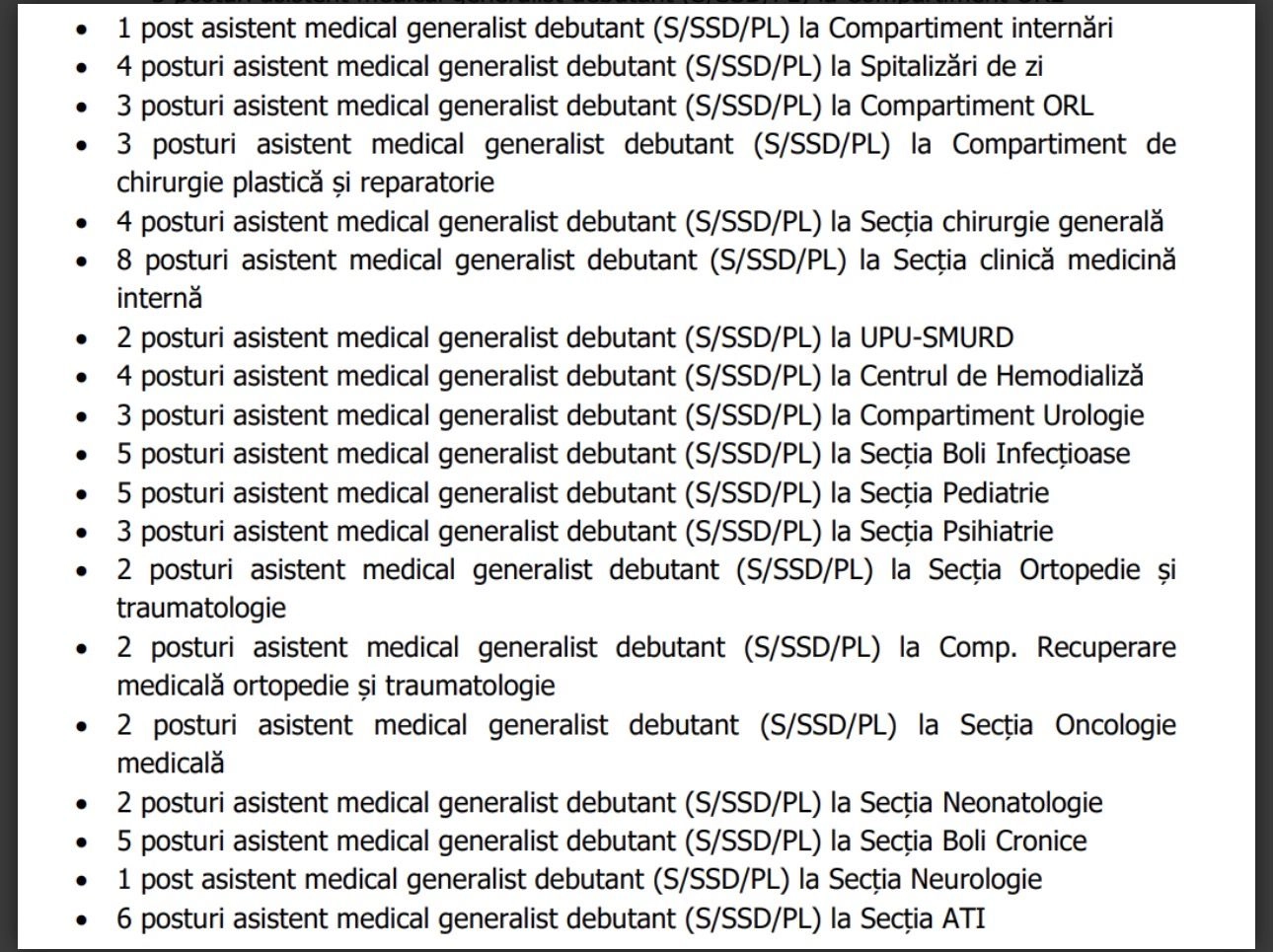
Task: Select the Centrul de Hemodializă text
Action: (x=1002, y=376)
